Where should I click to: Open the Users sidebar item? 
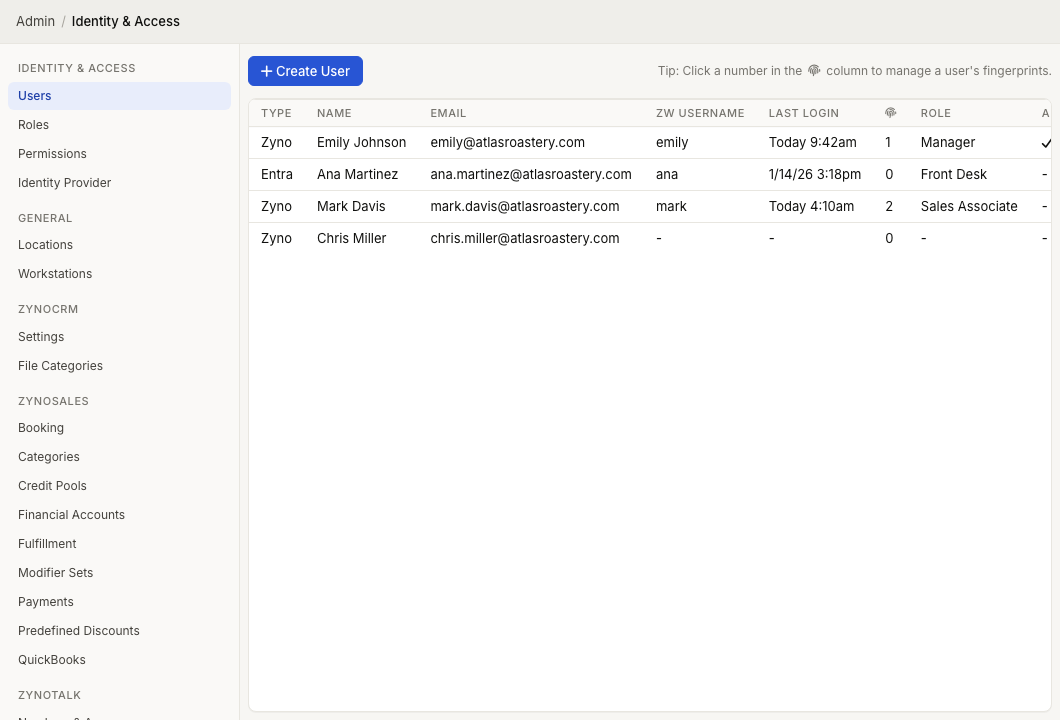coord(120,96)
